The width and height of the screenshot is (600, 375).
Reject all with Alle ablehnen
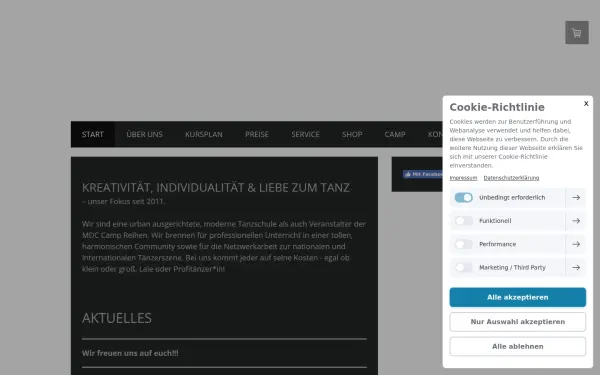point(517,346)
